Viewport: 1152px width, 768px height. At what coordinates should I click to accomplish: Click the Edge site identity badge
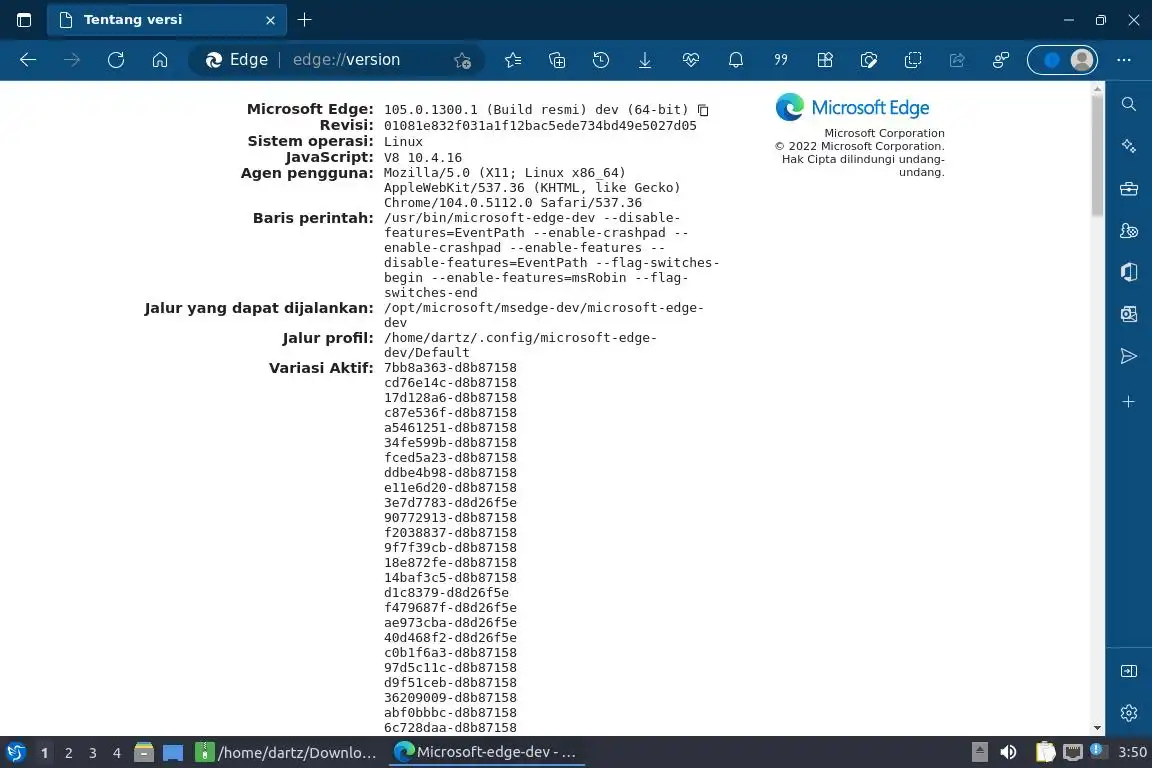pyautogui.click(x=237, y=60)
